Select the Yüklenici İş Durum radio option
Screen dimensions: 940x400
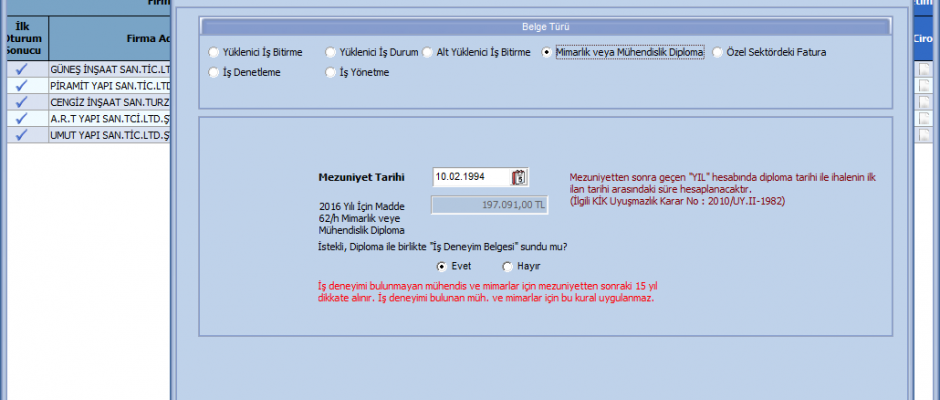pyautogui.click(x=331, y=52)
